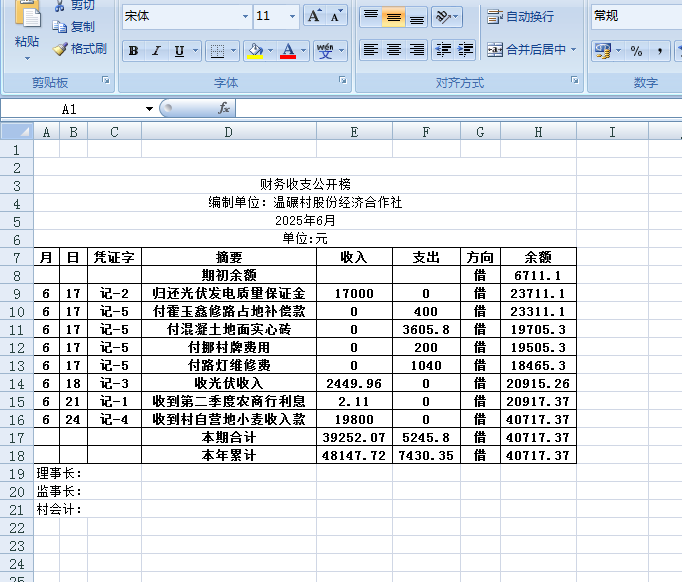
Task: Apply center horizontal alignment
Action: 394,50
